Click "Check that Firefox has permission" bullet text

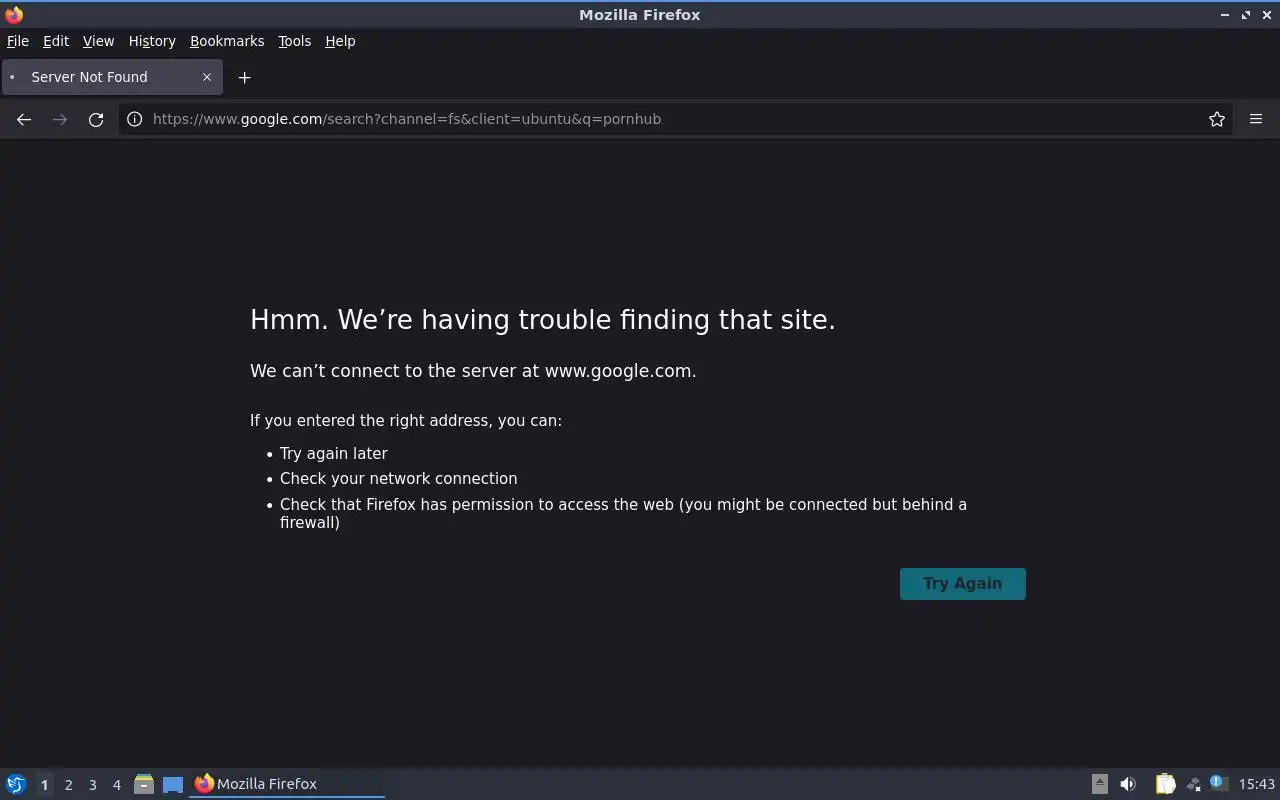coord(623,513)
